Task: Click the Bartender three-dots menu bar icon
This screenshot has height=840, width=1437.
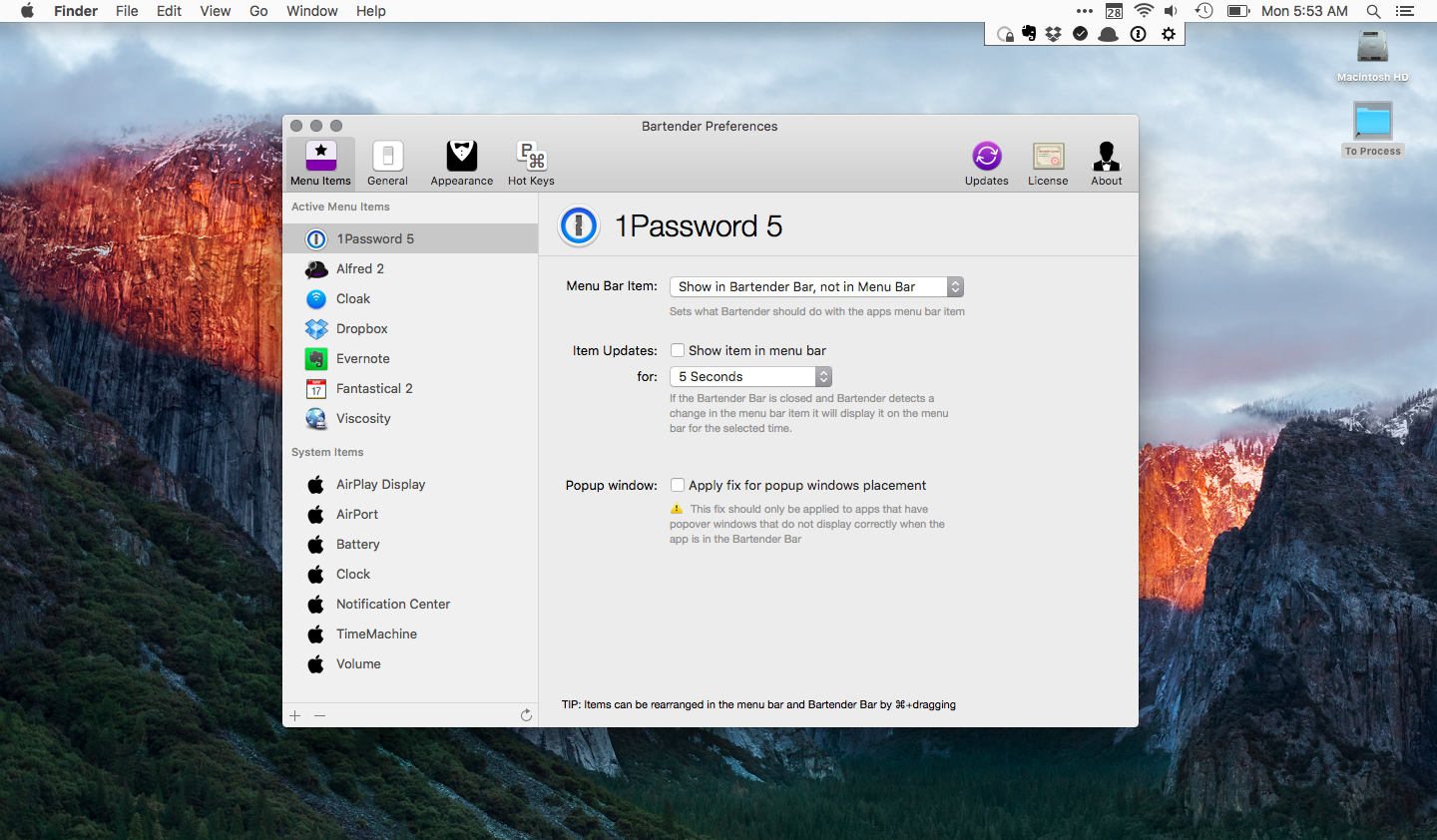Action: point(1085,11)
